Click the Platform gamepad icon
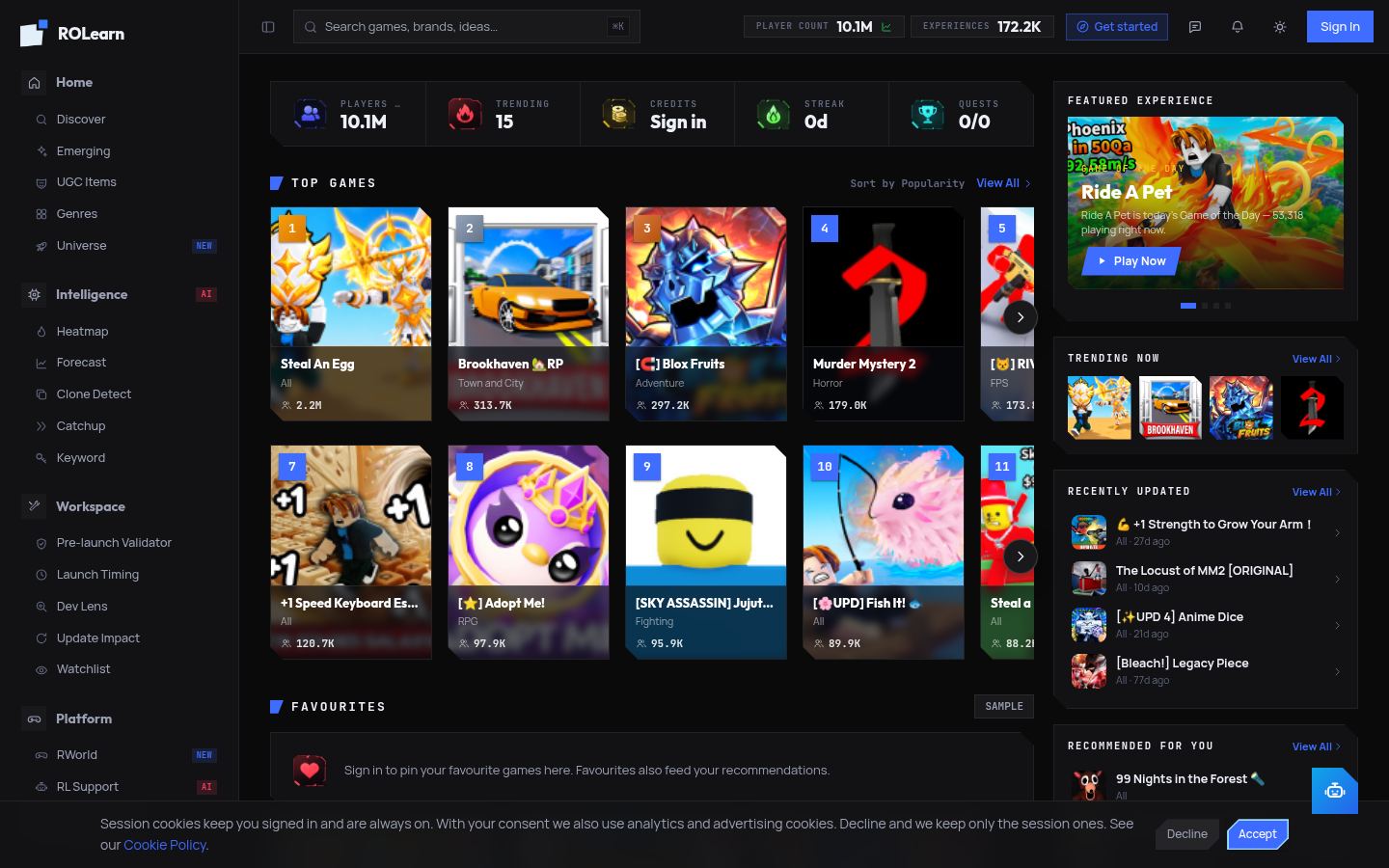This screenshot has height=868, width=1389. coord(34,719)
